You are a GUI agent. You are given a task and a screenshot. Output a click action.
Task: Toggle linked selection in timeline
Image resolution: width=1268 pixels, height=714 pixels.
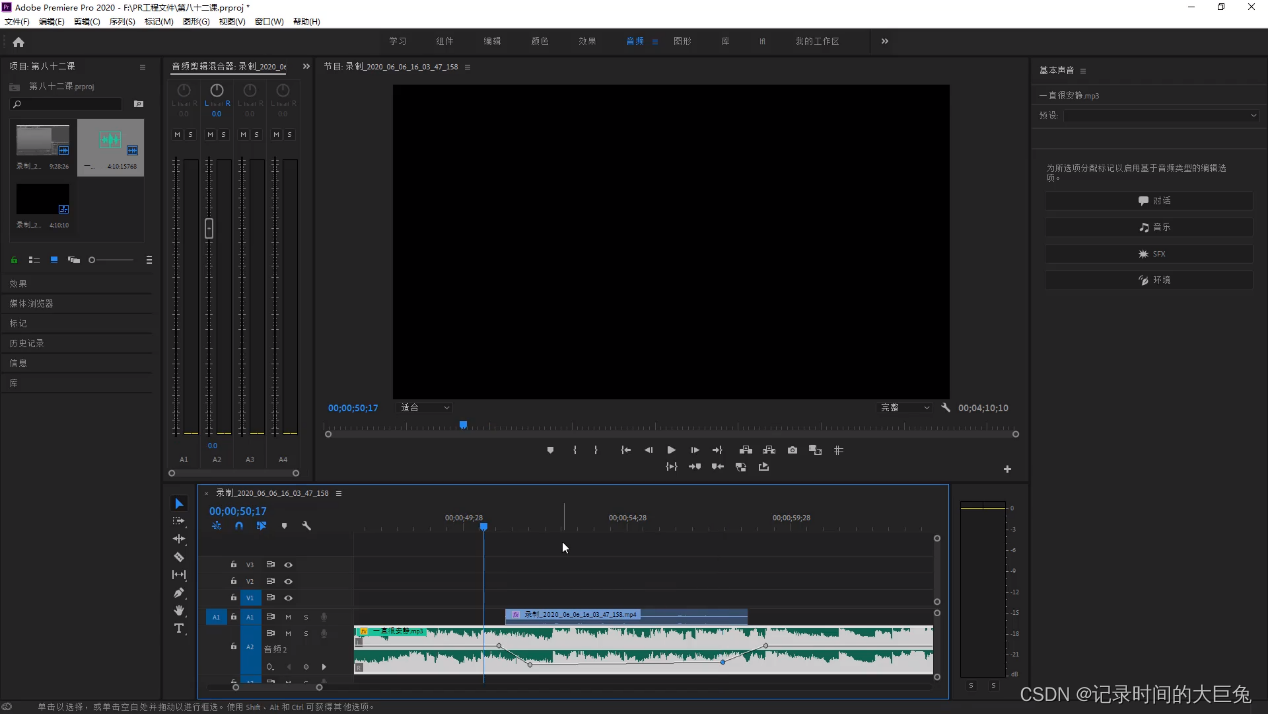click(x=261, y=526)
